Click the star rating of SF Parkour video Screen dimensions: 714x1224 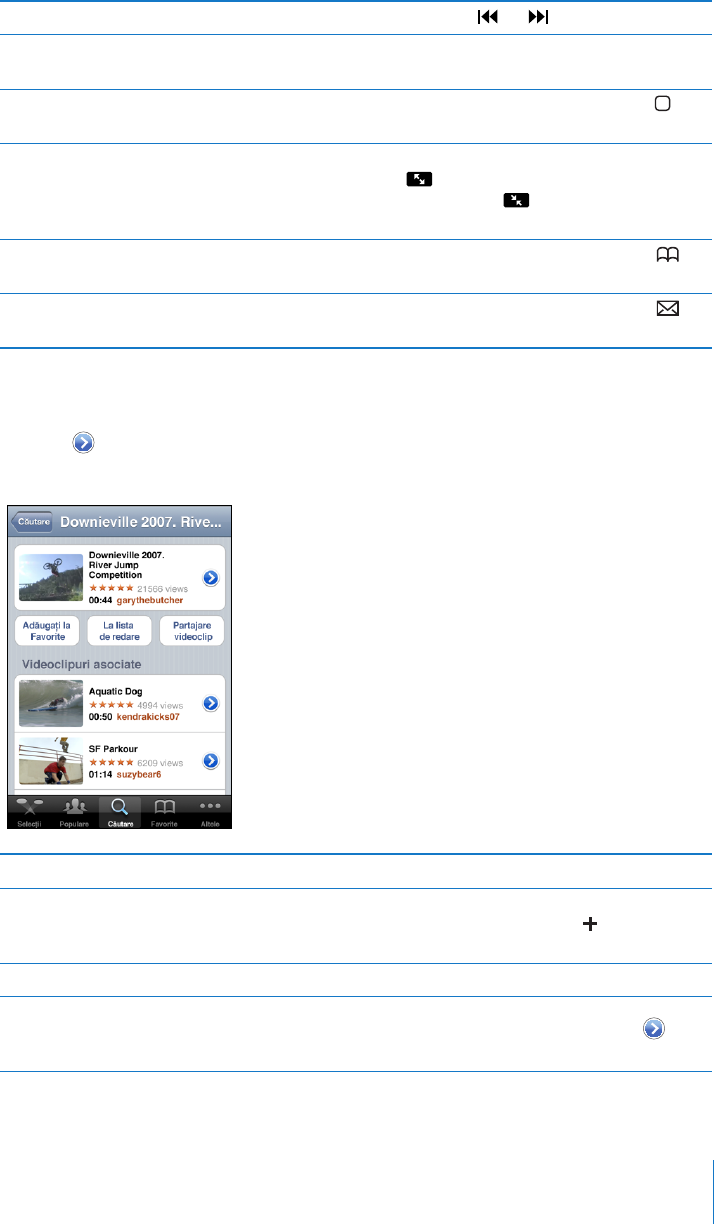(112, 762)
